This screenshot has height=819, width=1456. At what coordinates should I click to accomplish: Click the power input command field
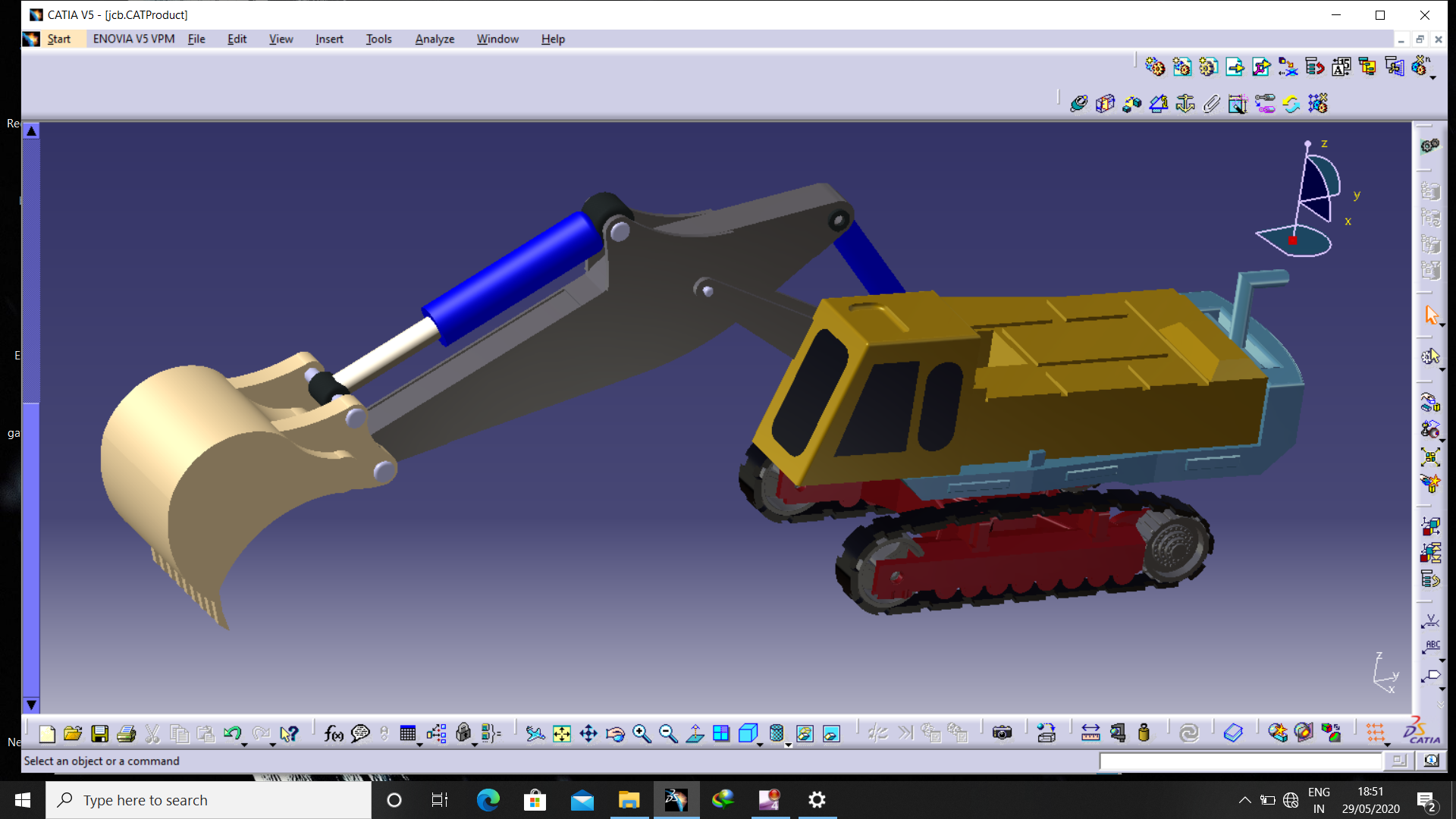click(1239, 761)
